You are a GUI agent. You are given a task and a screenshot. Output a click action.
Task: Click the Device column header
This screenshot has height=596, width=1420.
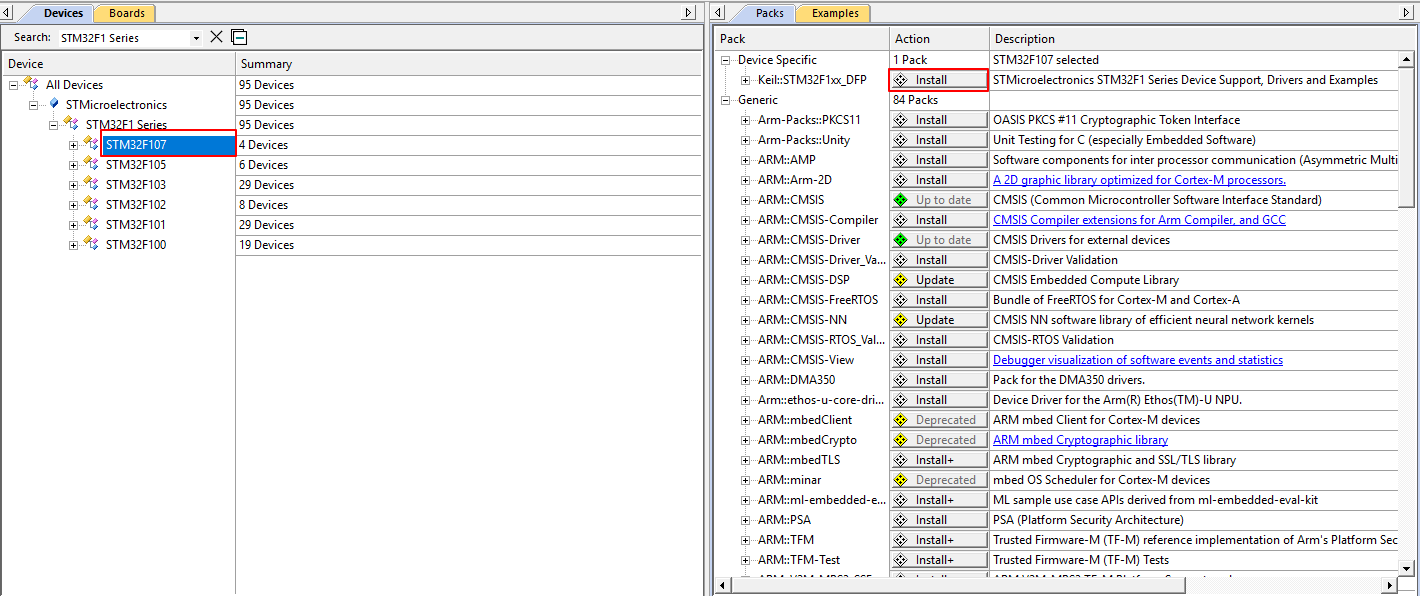[120, 64]
